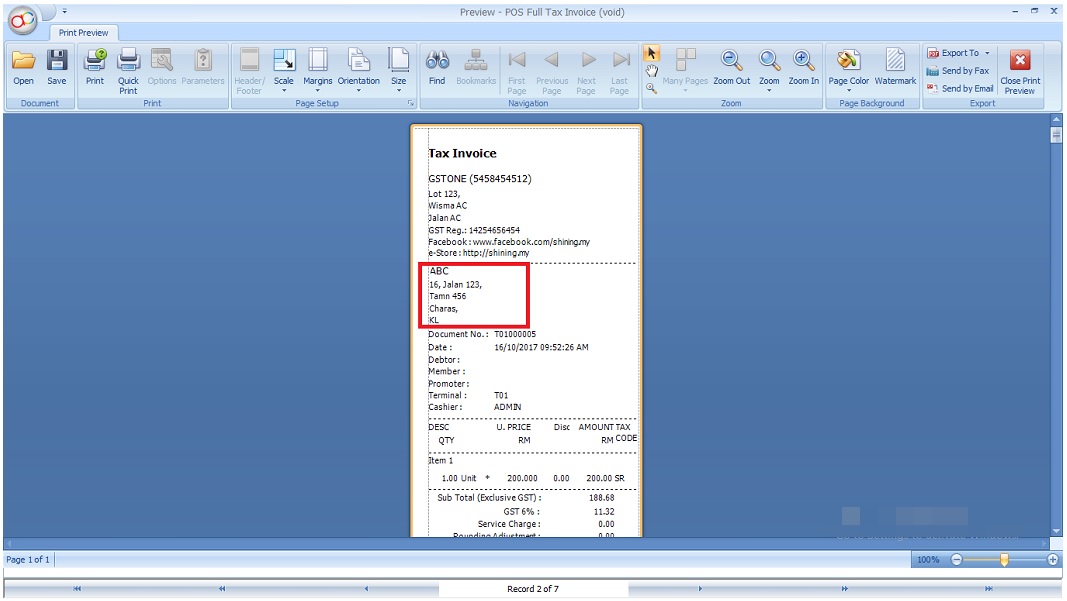Switch to the Print Preview tab
The width and height of the screenshot is (1067, 601).
[81, 33]
